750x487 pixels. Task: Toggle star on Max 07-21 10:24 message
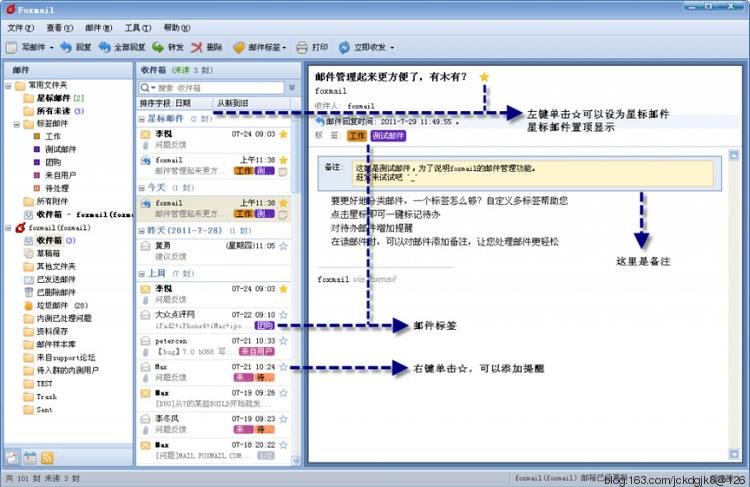[x=283, y=367]
